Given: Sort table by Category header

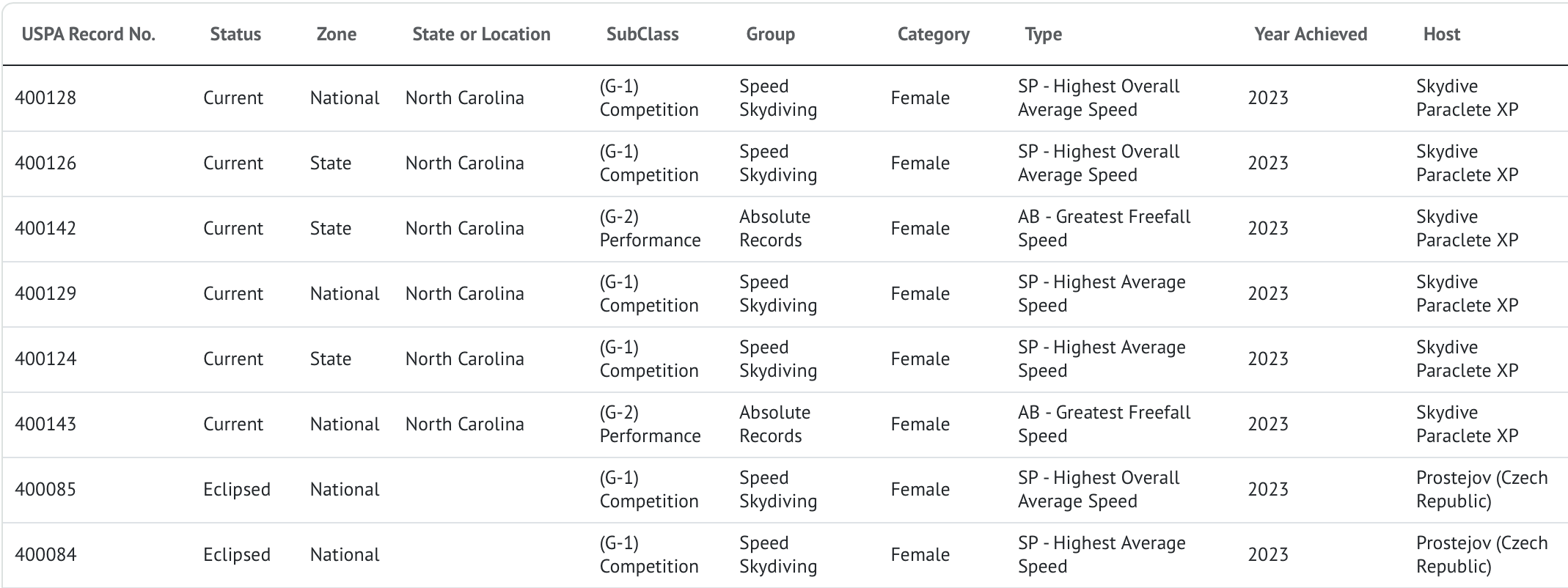Looking at the screenshot, I should coord(933,34).
